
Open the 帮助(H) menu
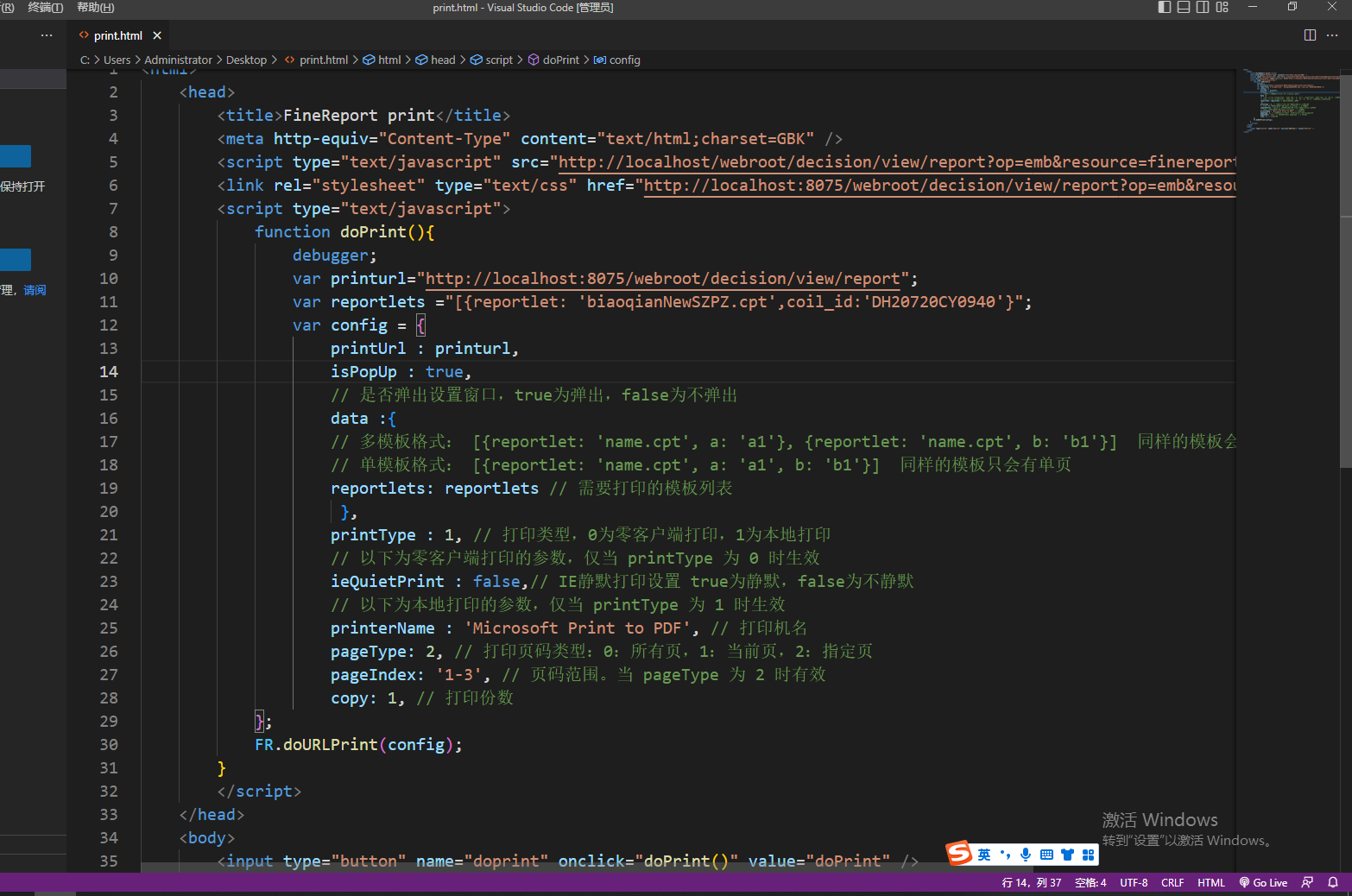pyautogui.click(x=95, y=7)
